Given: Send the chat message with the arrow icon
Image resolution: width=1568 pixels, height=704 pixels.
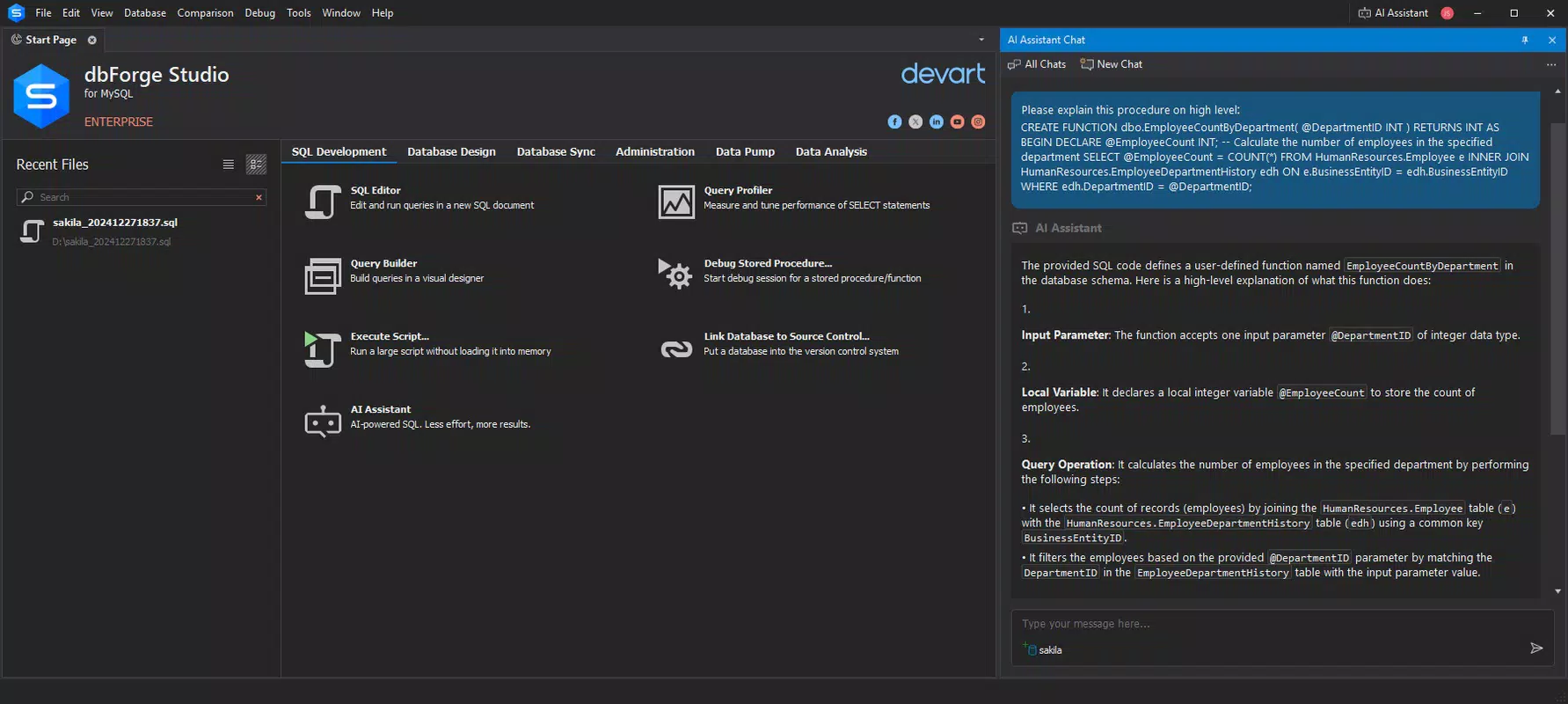Looking at the screenshot, I should (x=1536, y=648).
